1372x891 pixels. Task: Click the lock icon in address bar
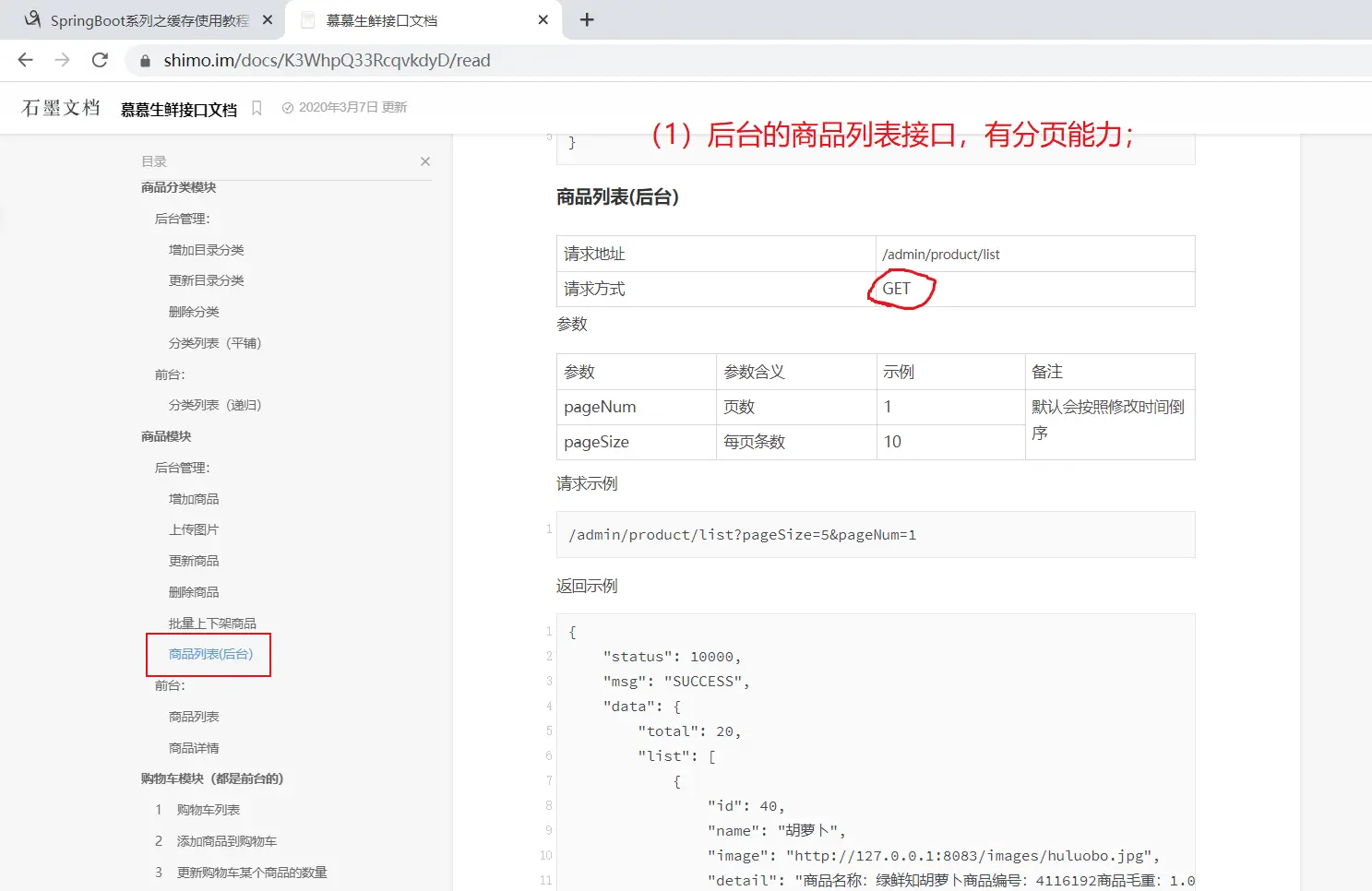click(145, 61)
